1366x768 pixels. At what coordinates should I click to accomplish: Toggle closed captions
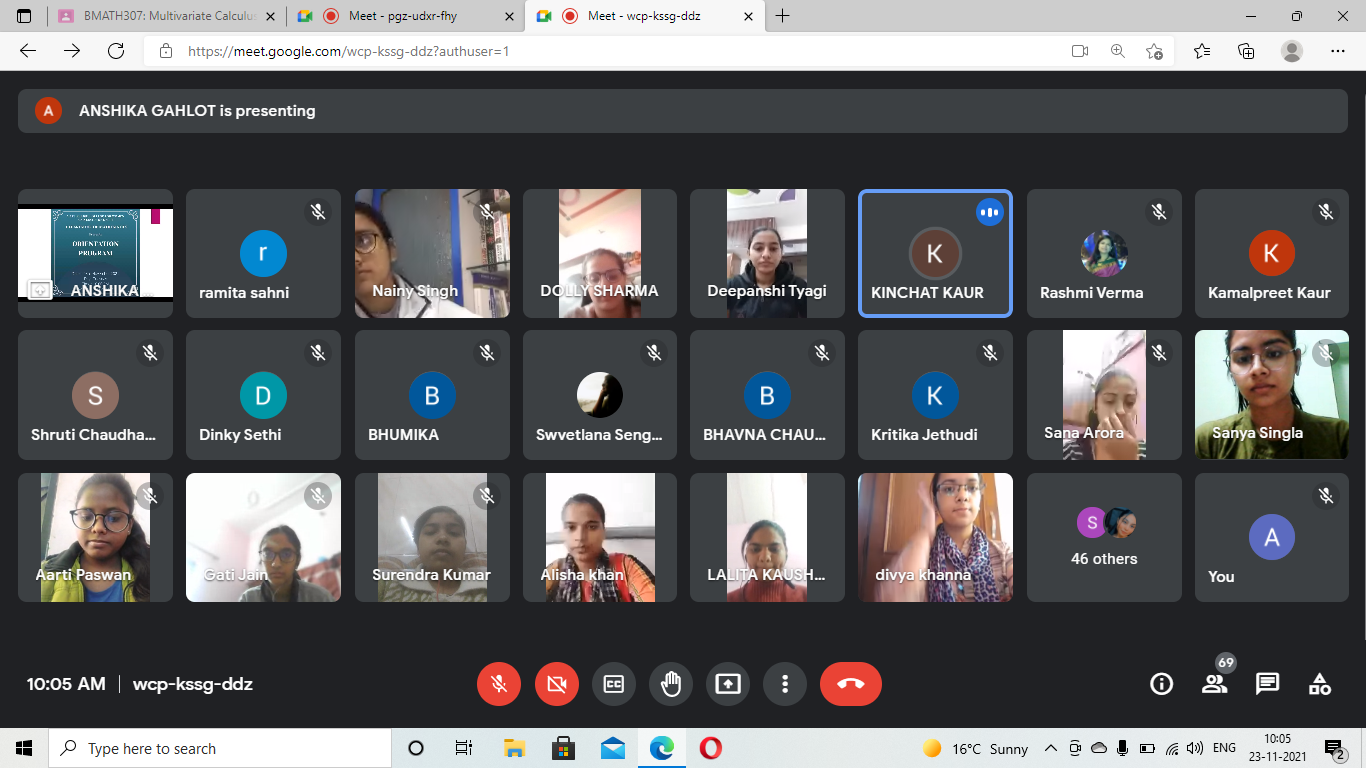click(614, 684)
